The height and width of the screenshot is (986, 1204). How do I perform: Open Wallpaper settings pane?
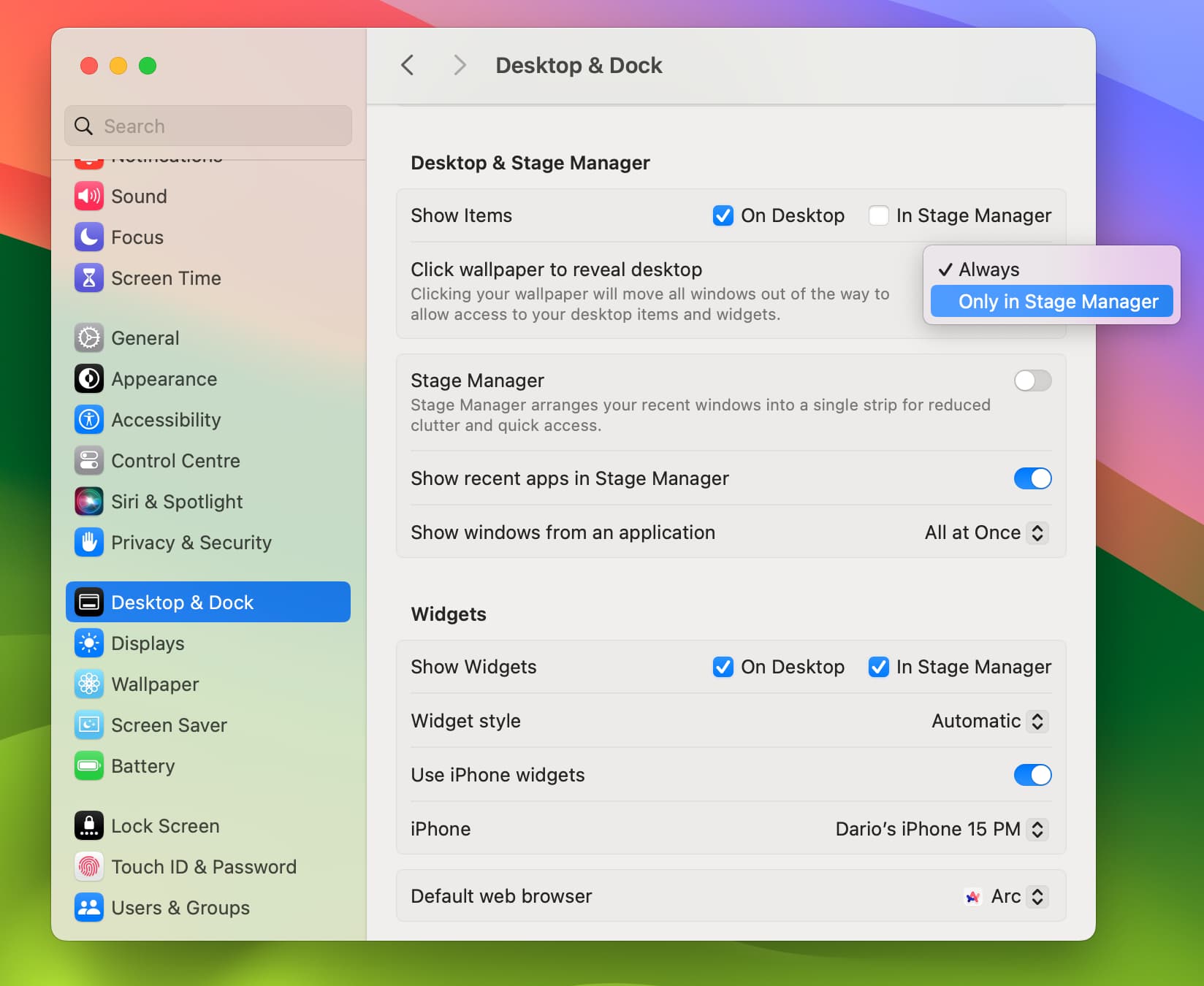[x=208, y=684]
